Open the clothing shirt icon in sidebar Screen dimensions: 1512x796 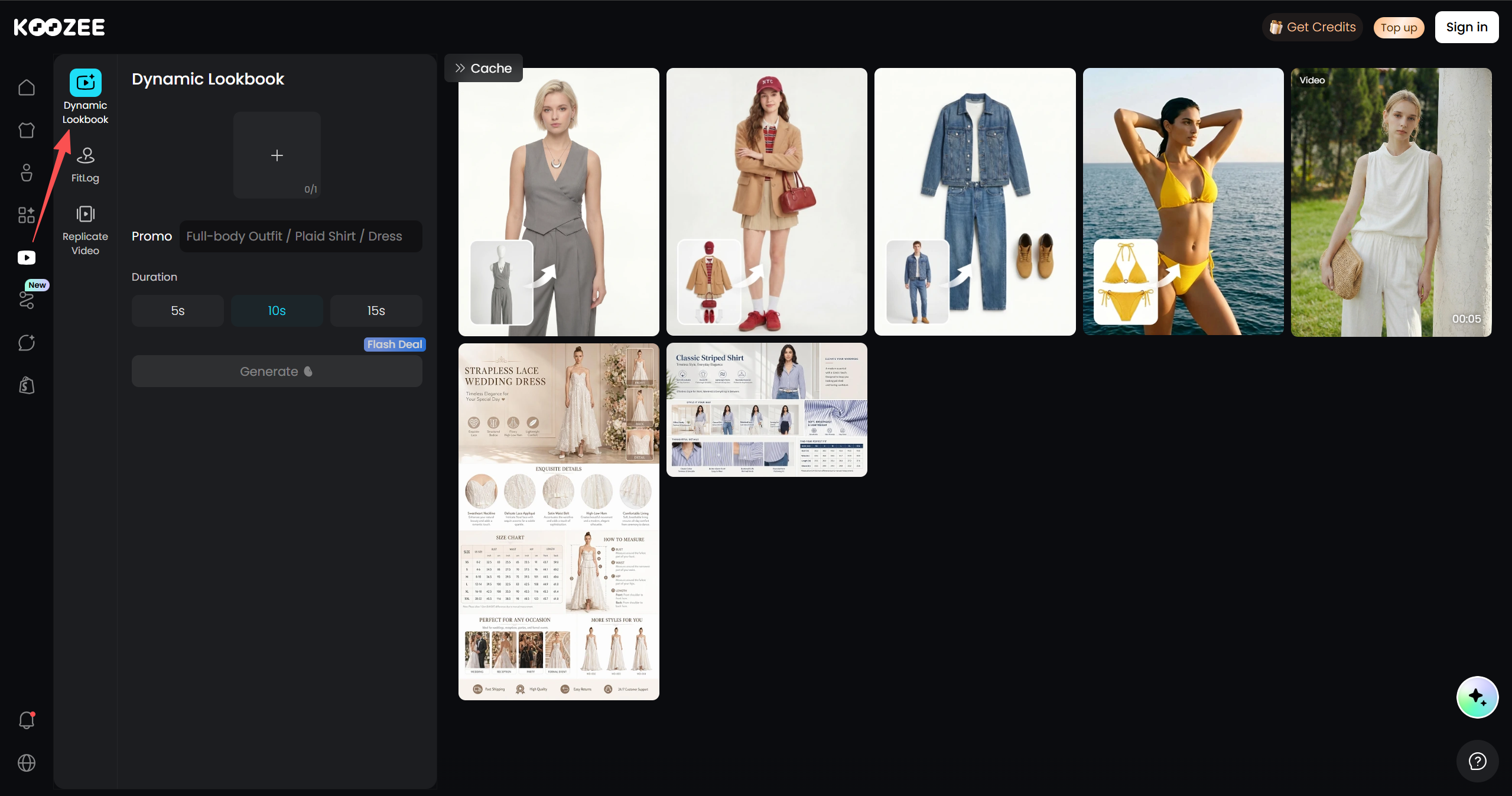tap(27, 130)
